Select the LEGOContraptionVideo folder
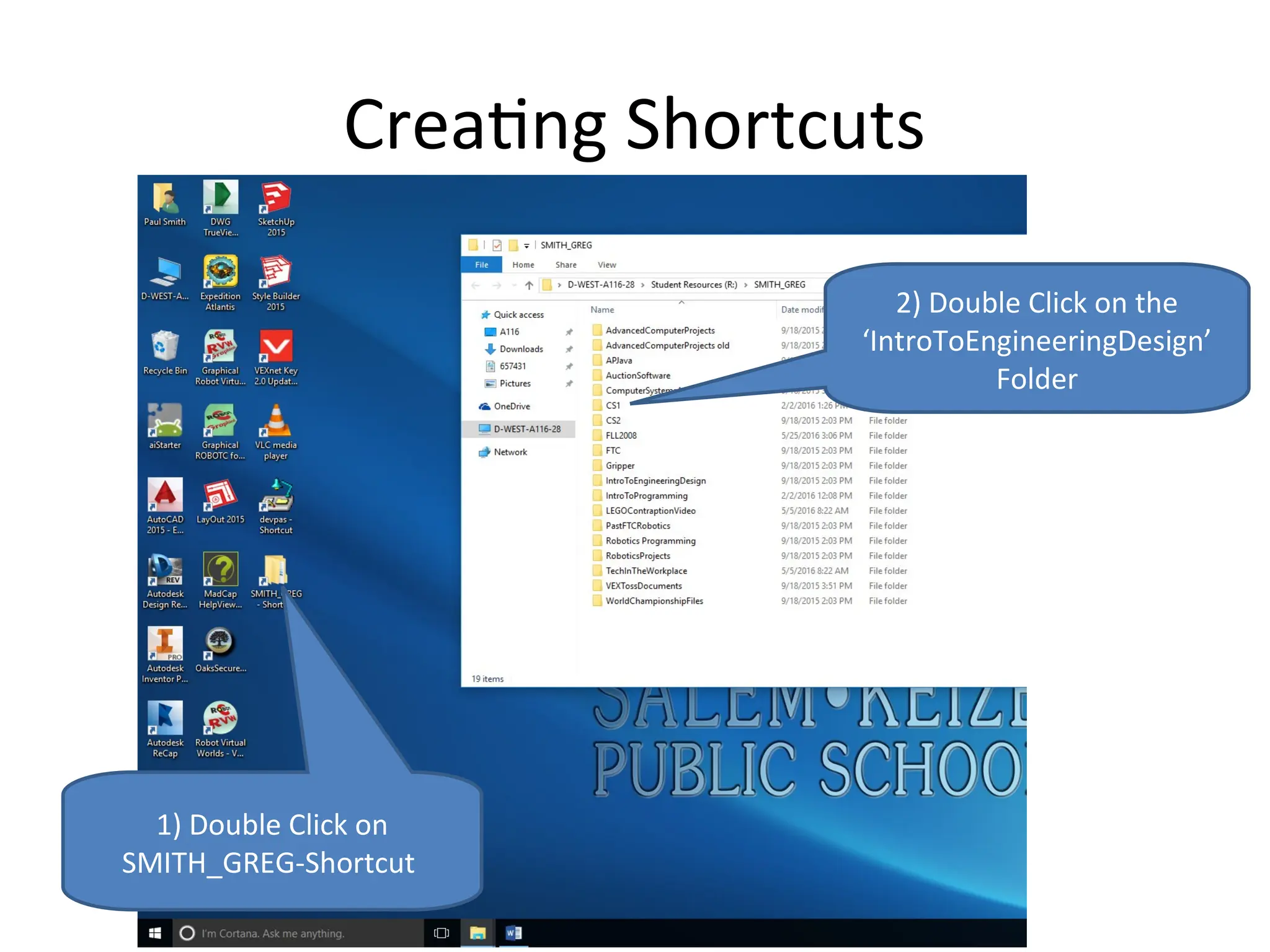 (x=644, y=511)
